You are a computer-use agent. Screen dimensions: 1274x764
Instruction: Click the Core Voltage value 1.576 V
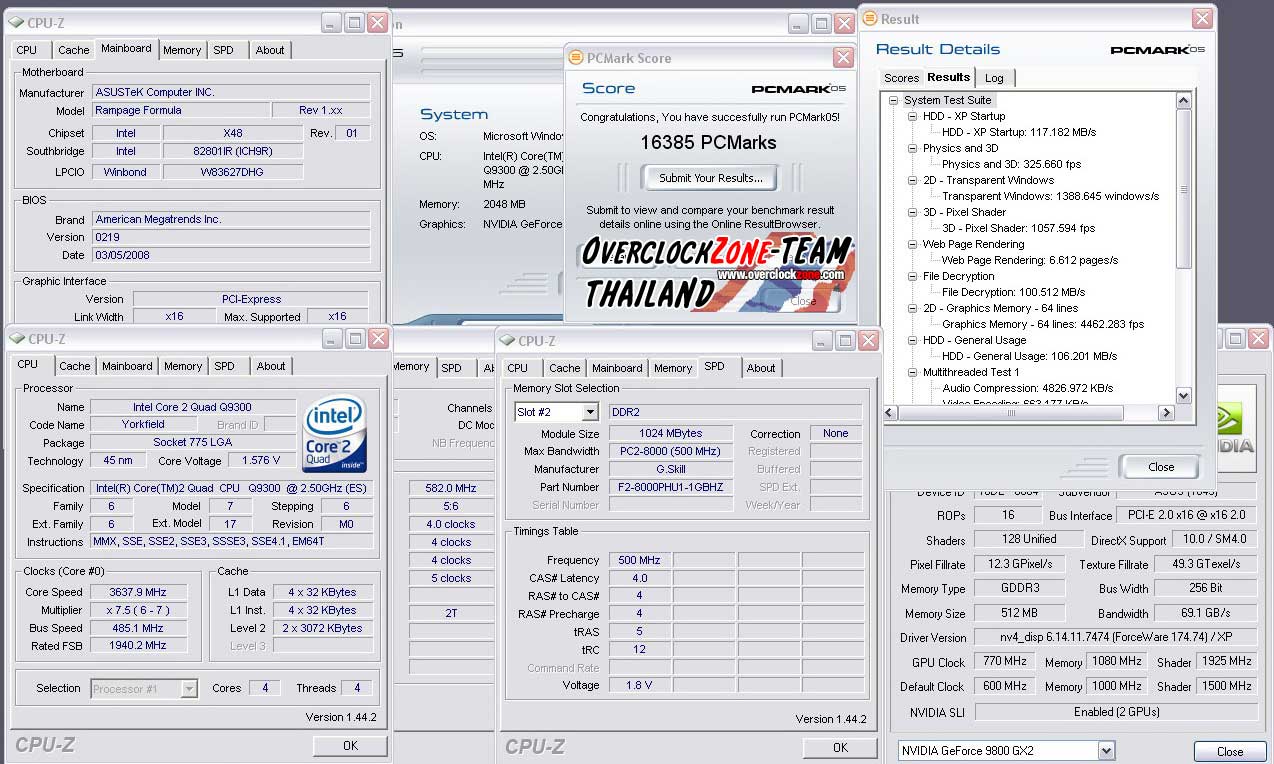click(262, 461)
